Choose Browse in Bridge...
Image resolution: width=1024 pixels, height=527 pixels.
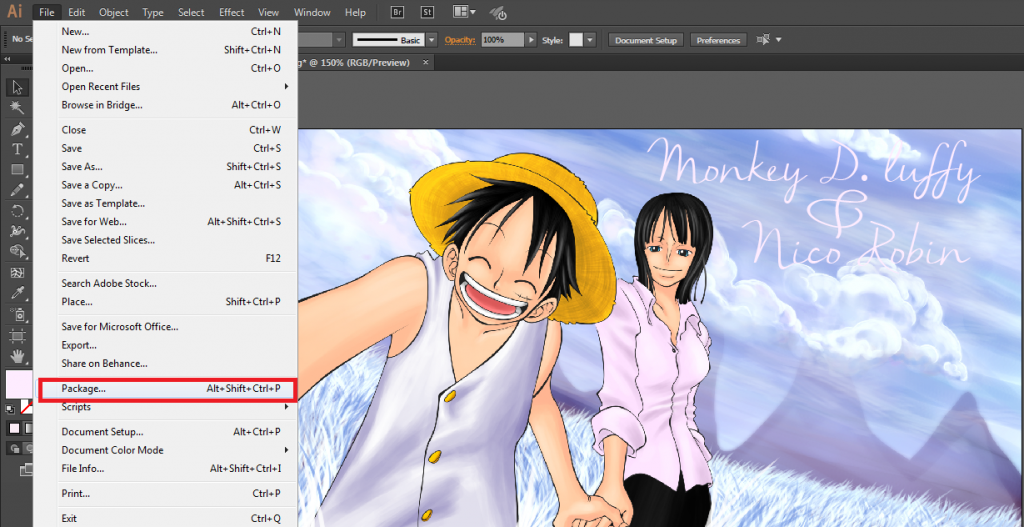(x=167, y=104)
